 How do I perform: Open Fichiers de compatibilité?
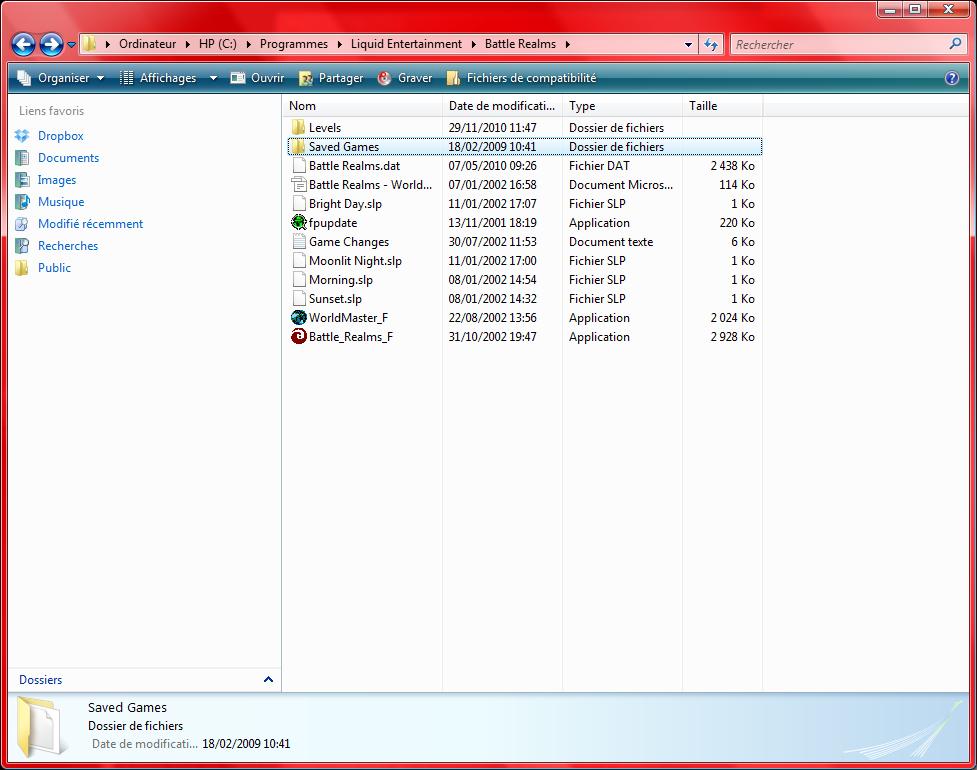coord(522,78)
